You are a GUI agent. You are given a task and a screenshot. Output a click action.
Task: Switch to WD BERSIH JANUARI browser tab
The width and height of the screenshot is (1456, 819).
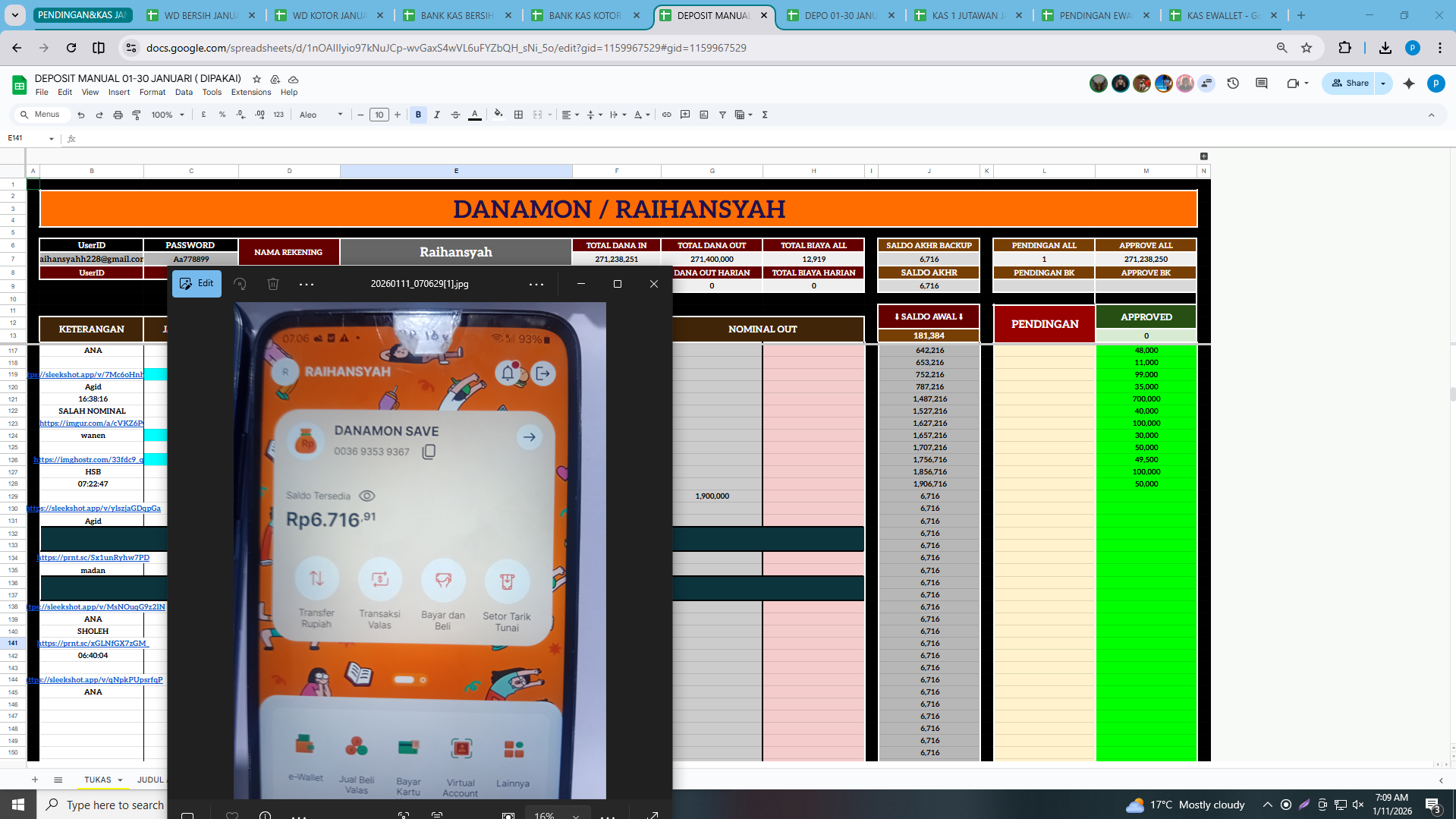pos(201,15)
